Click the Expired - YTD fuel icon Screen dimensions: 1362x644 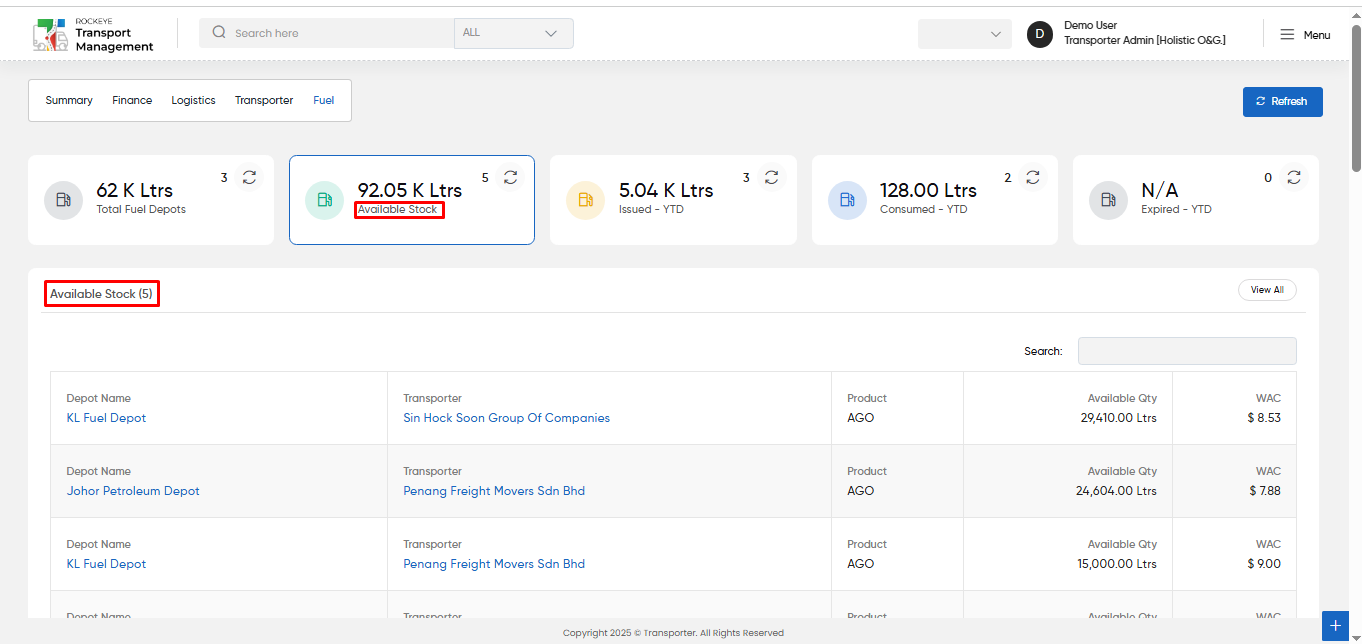(1108, 200)
